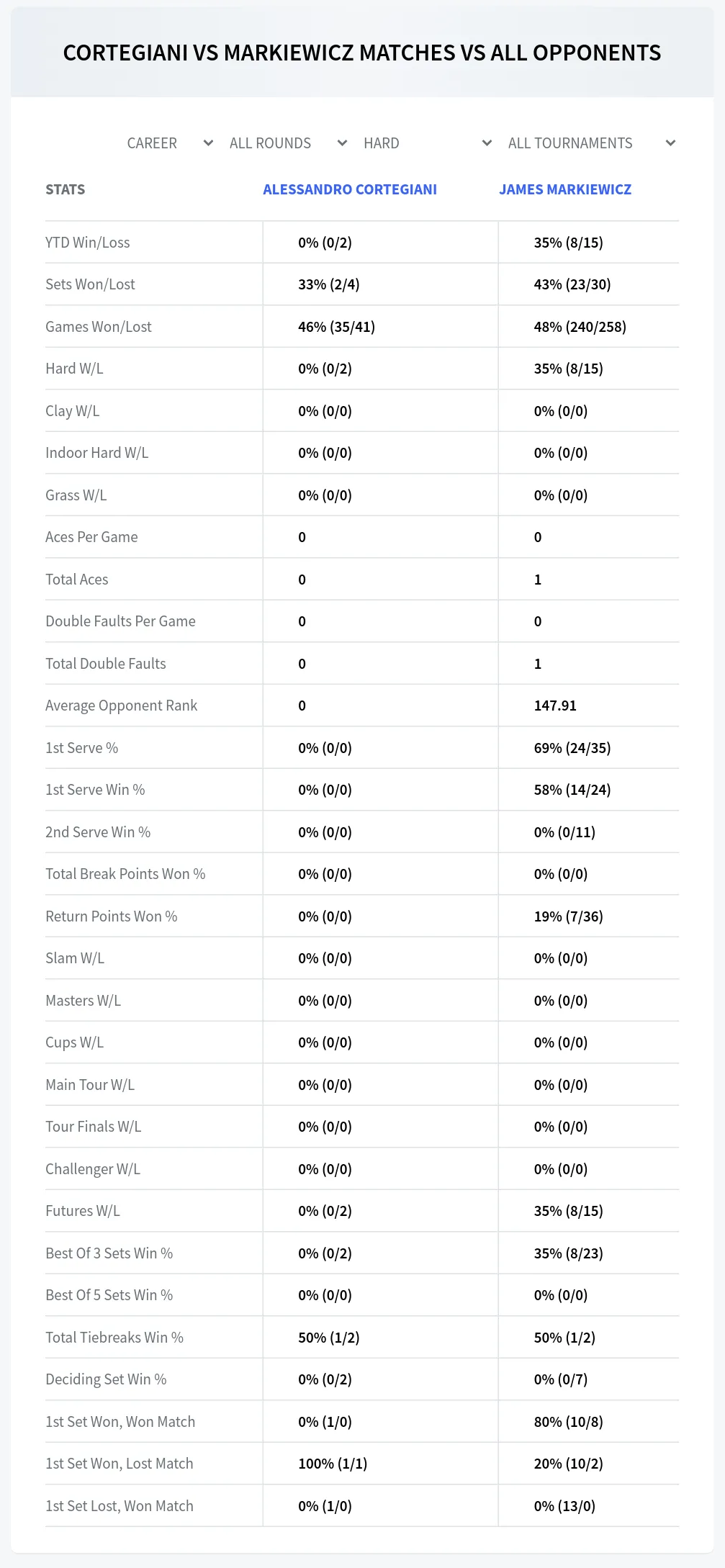Click the chevron beside CAREER
Image resolution: width=725 pixels, height=1568 pixels.
click(208, 143)
